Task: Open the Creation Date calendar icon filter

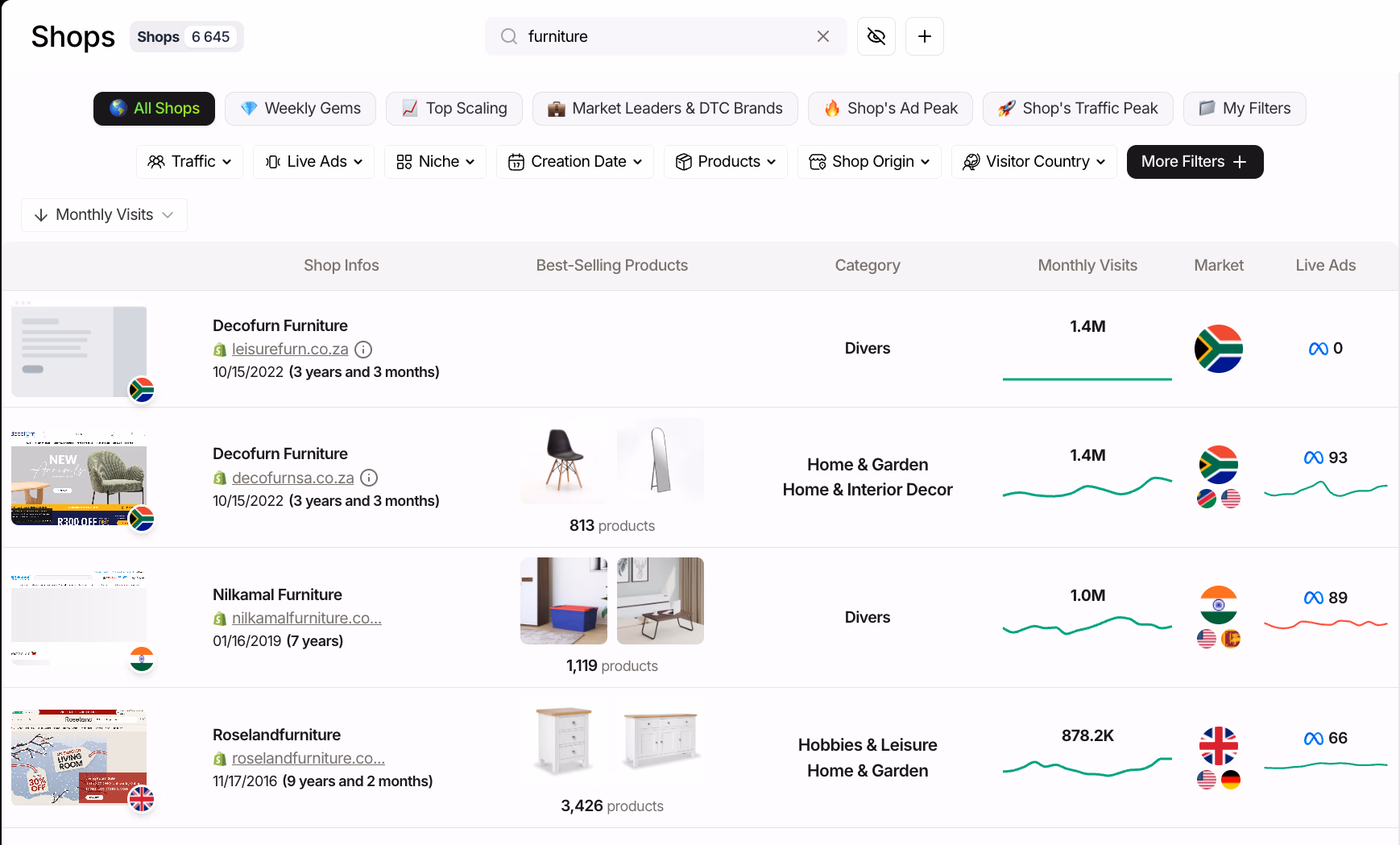Action: coord(515,161)
